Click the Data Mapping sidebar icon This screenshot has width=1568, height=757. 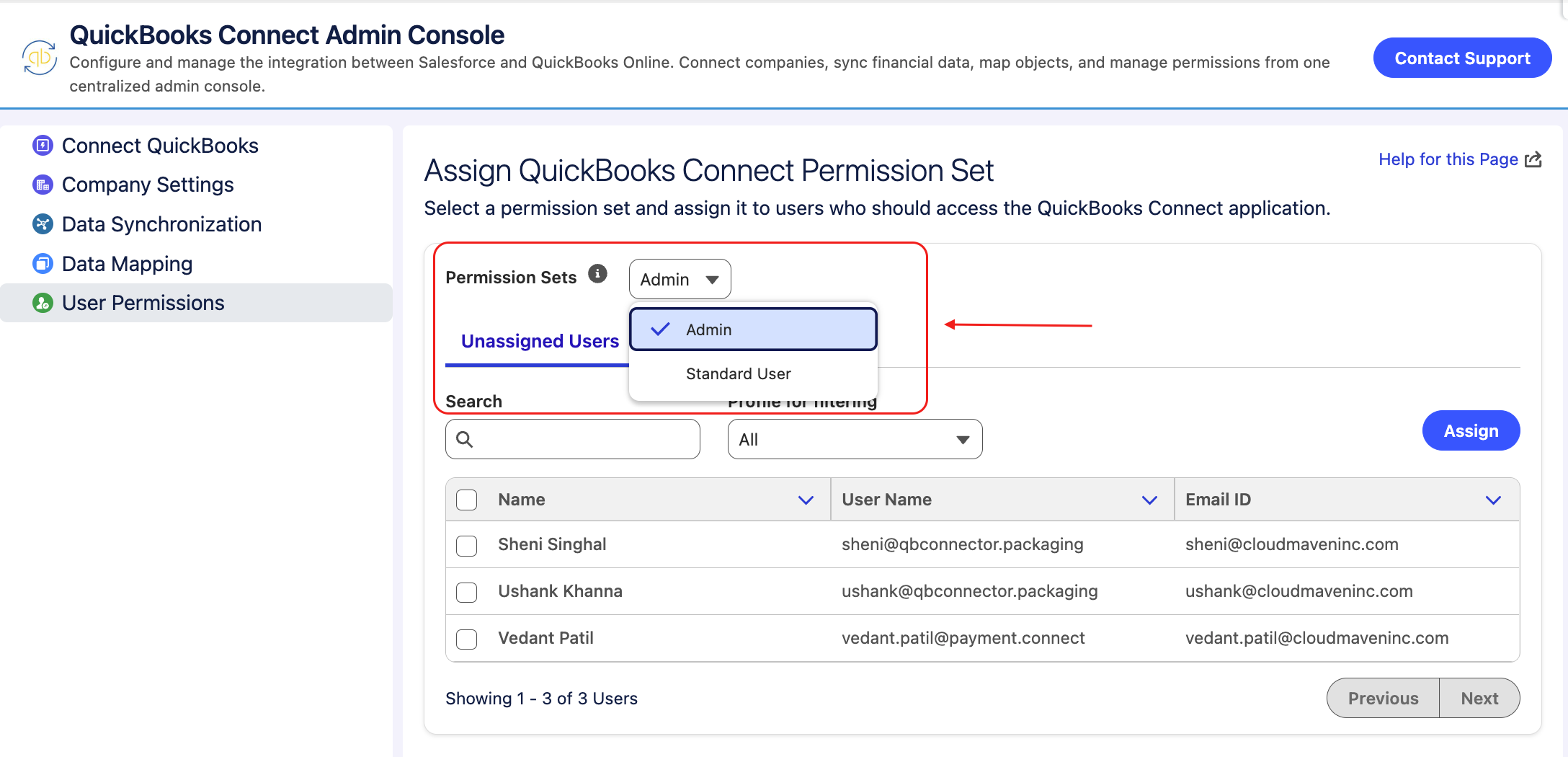point(43,264)
